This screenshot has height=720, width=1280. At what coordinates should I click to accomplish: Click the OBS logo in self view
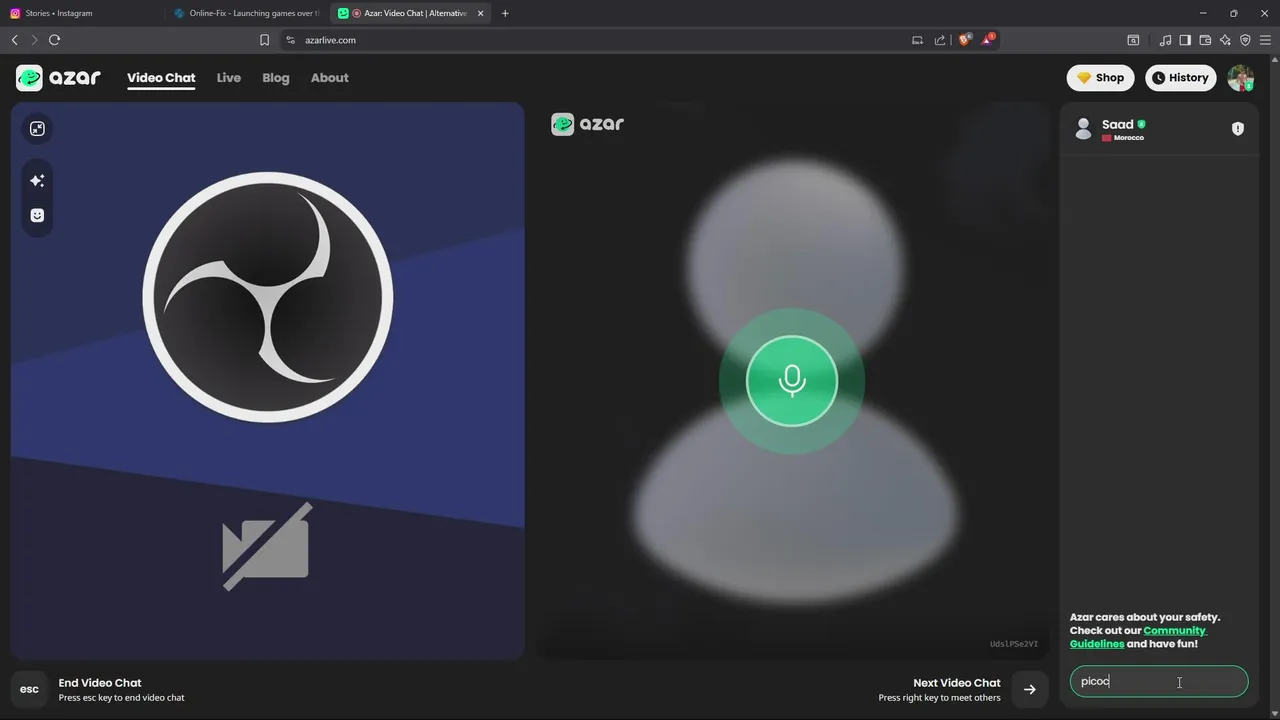coord(268,297)
